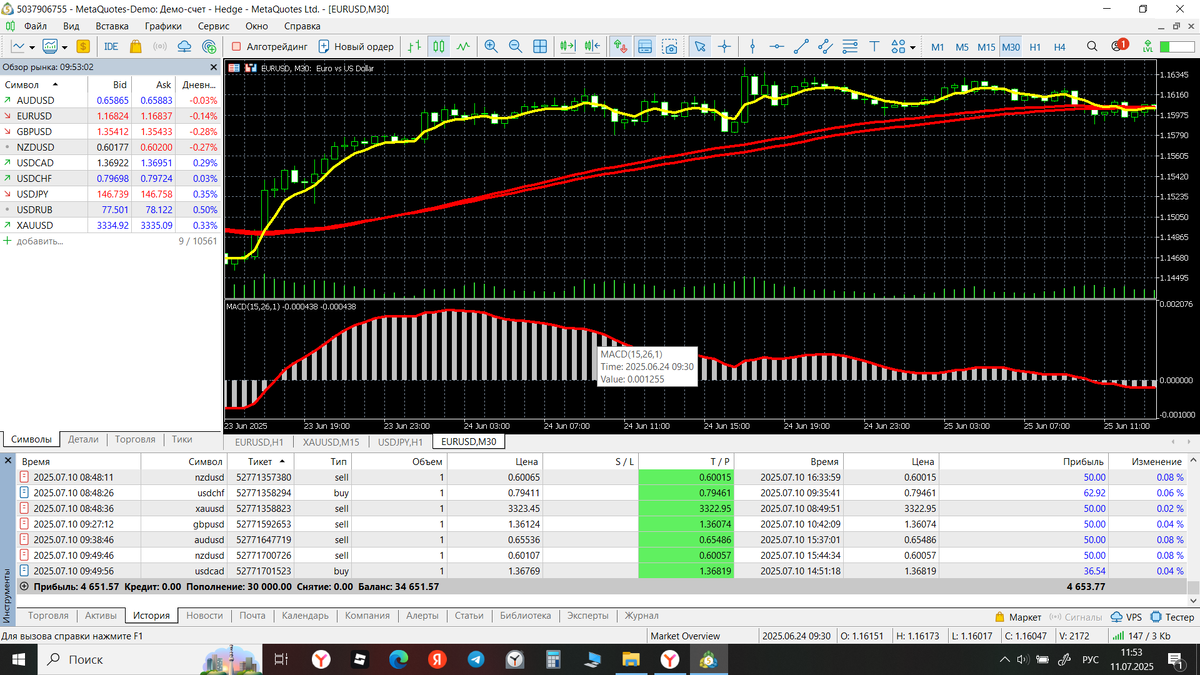Viewport: 1200px width, 675px height.
Task: Open the chart profiles dropdown arrow
Action: tap(65, 46)
